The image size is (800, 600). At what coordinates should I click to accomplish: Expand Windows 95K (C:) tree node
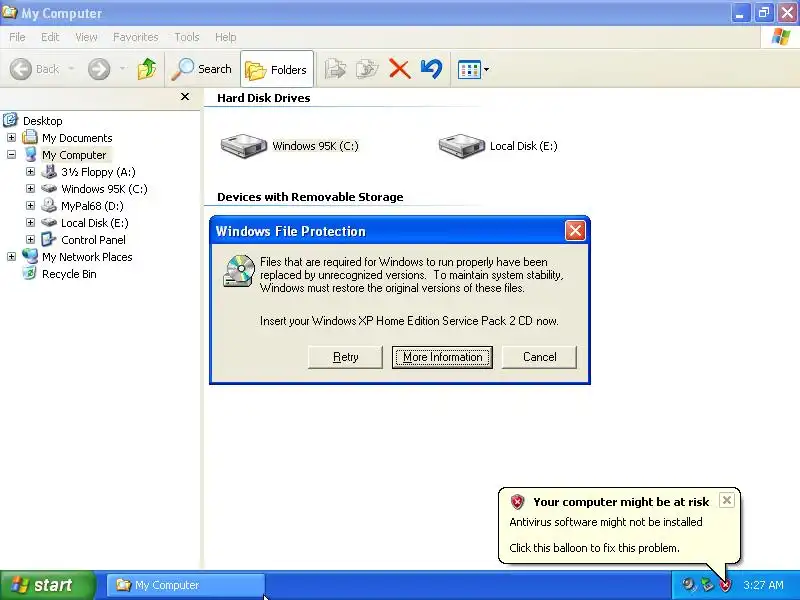coord(30,188)
